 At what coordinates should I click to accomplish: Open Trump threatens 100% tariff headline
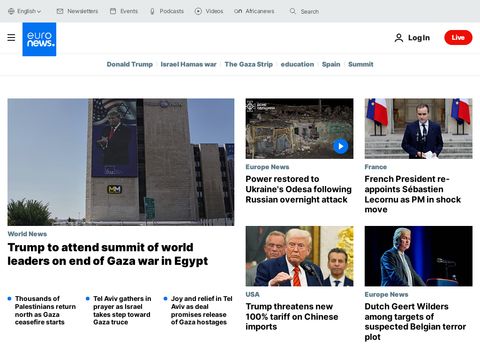click(292, 317)
